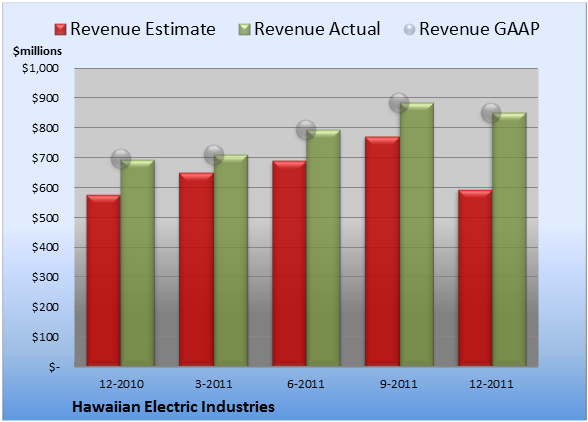Click the GAAP sphere marker for 6-2011
Image resolution: width=588 pixels, height=422 pixels.
306,130
